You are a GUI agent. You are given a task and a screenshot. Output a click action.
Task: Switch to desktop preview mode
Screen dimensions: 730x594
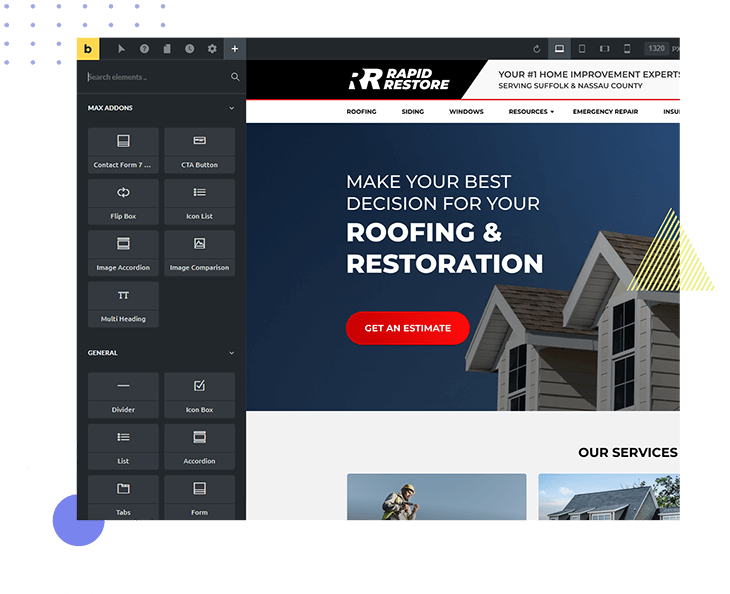pos(559,49)
